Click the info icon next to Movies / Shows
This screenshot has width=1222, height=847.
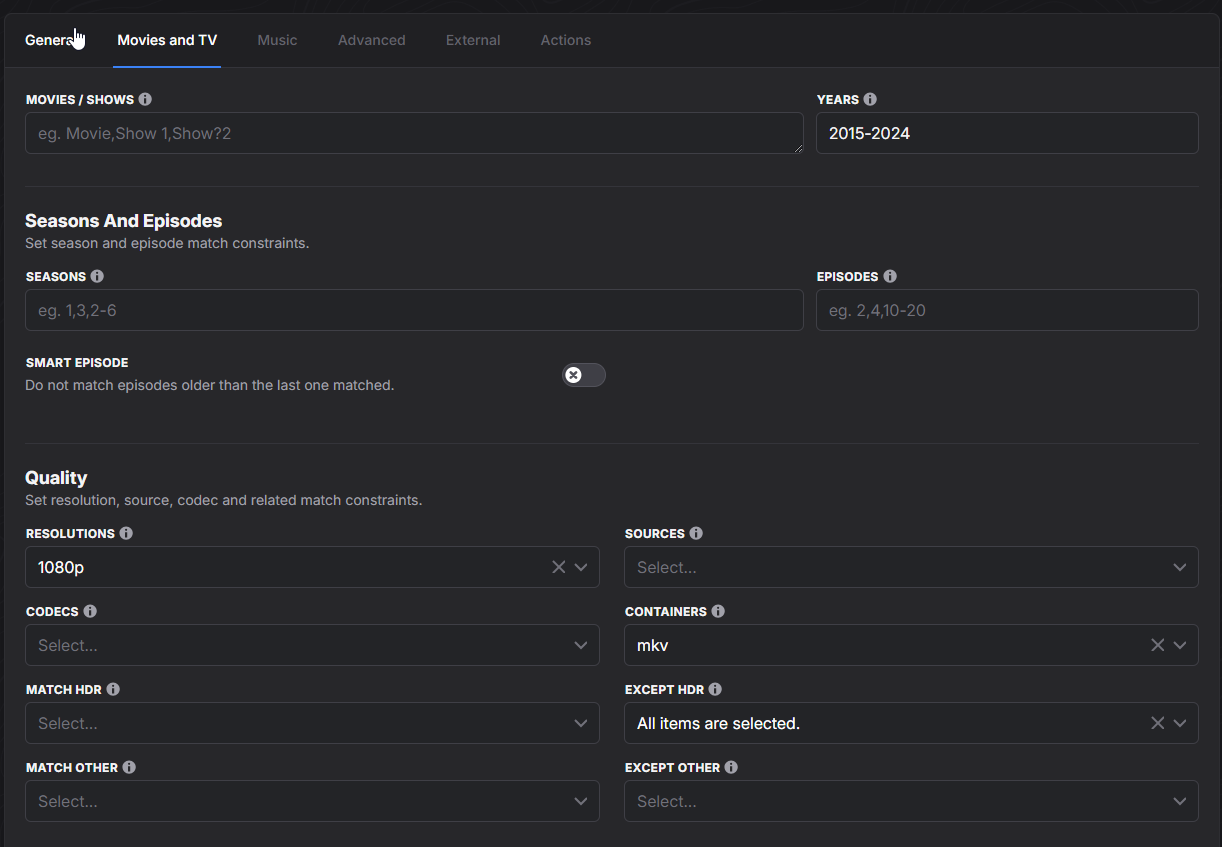click(145, 99)
